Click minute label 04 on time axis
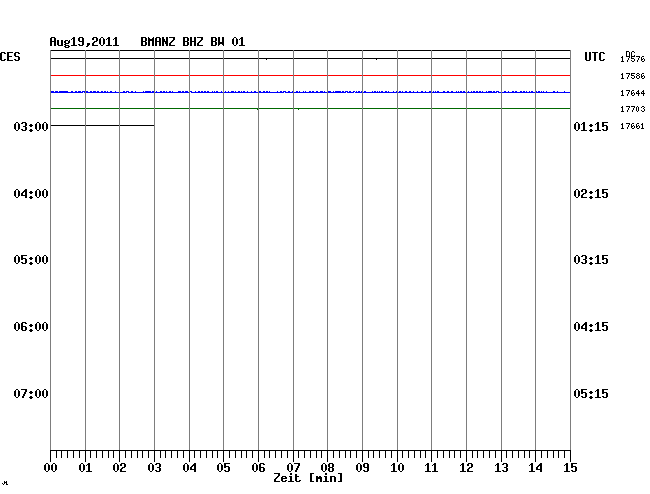650x494 pixels. [x=189, y=468]
